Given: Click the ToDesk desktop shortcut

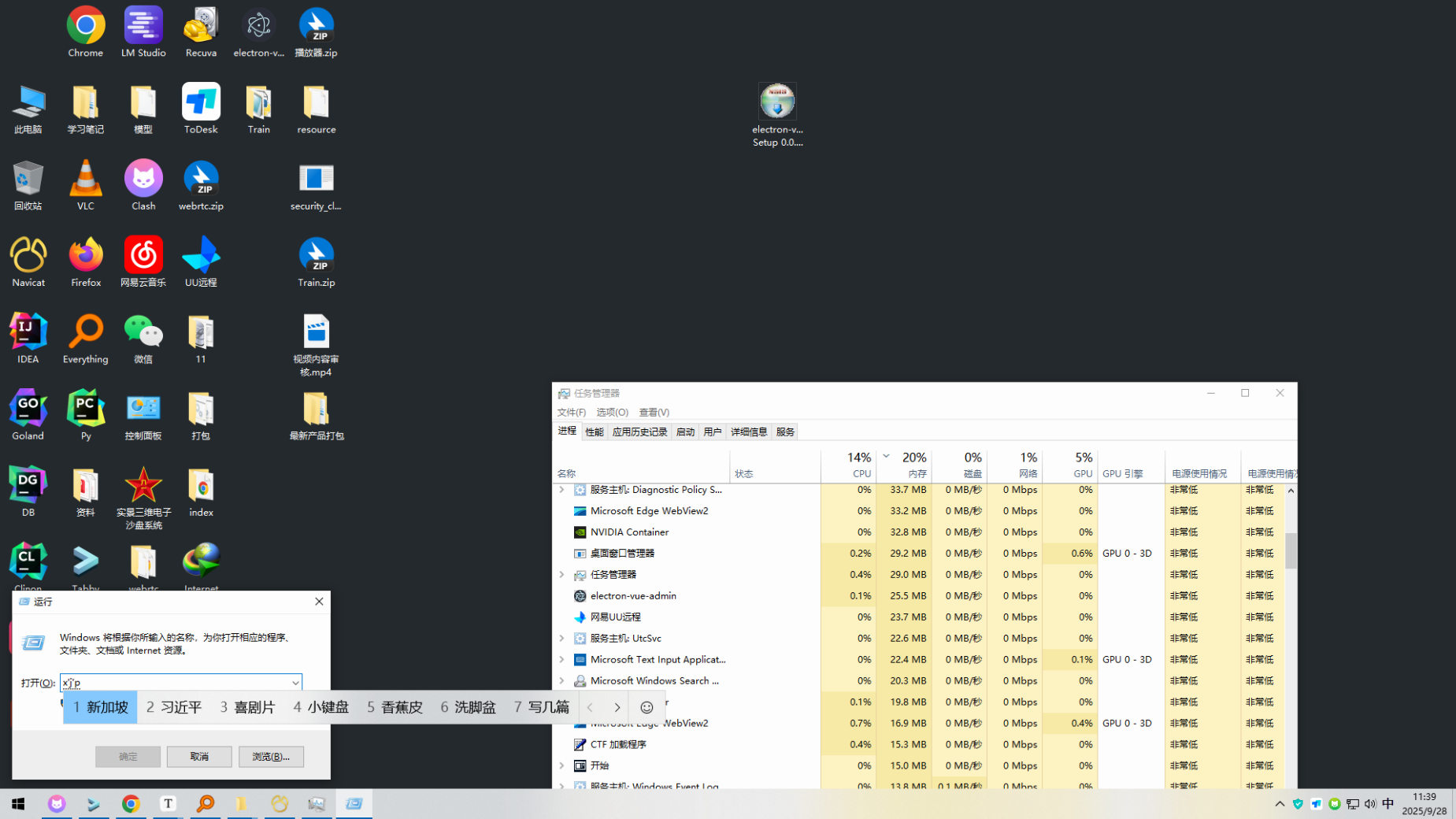Looking at the screenshot, I should tap(201, 109).
